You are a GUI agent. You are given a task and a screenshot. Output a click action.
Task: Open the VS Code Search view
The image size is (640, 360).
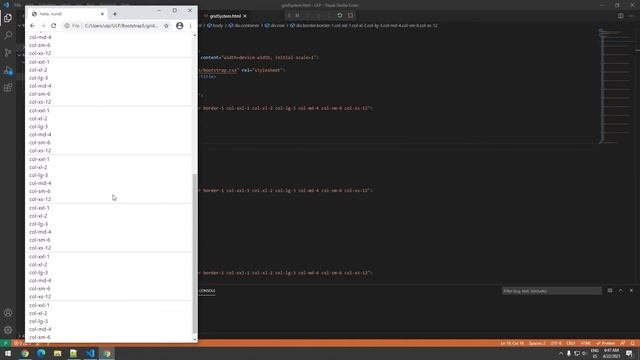8,35
